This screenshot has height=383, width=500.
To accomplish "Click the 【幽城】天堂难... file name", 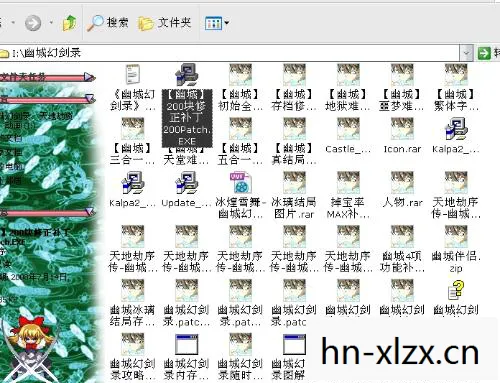I will pos(186,157).
